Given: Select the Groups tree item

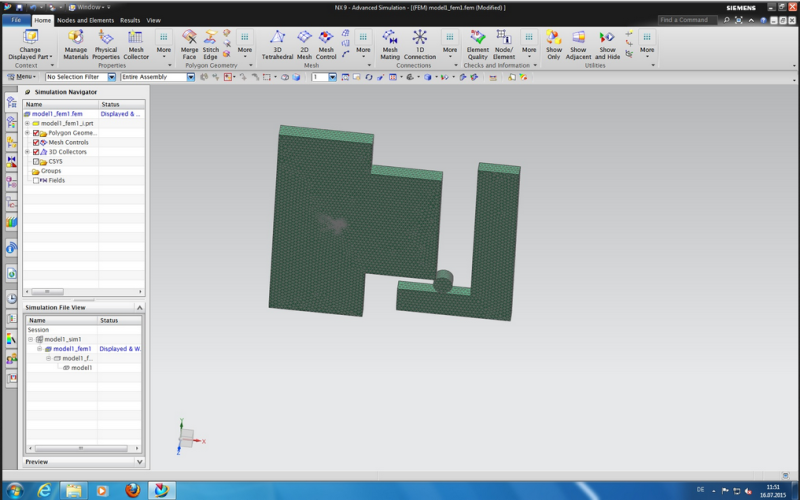Looking at the screenshot, I should pos(51,171).
